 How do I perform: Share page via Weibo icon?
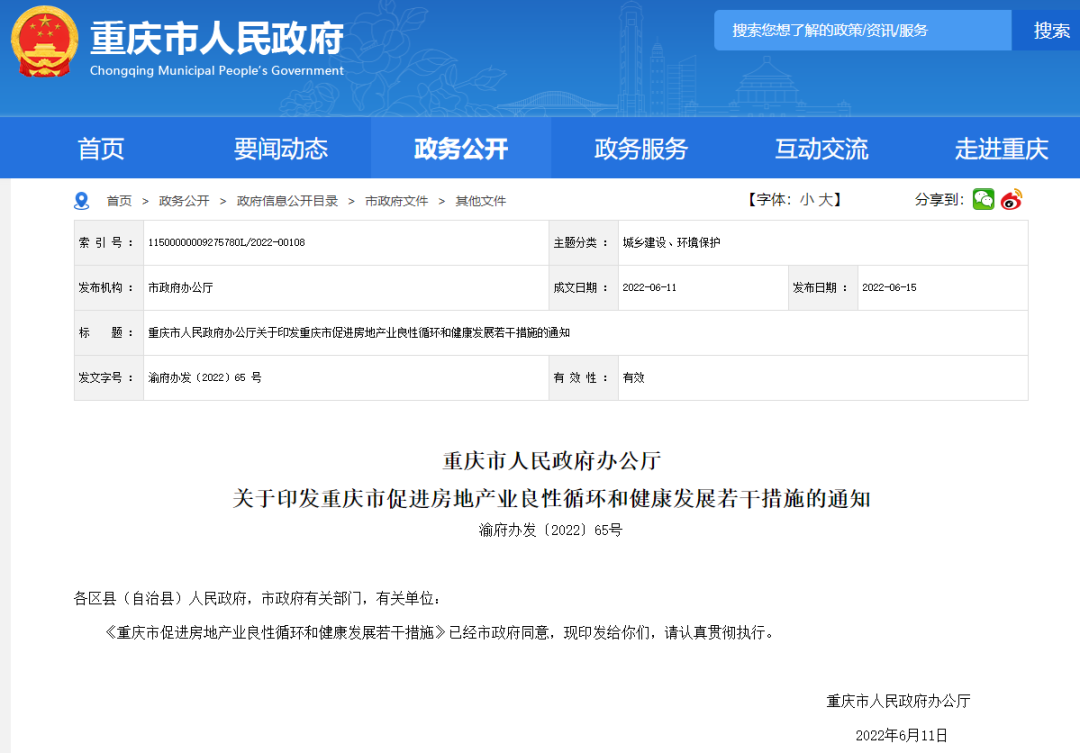coord(1012,200)
